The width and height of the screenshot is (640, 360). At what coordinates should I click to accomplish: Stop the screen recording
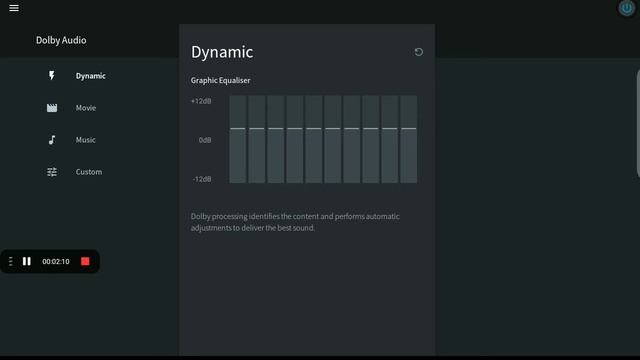pos(85,261)
